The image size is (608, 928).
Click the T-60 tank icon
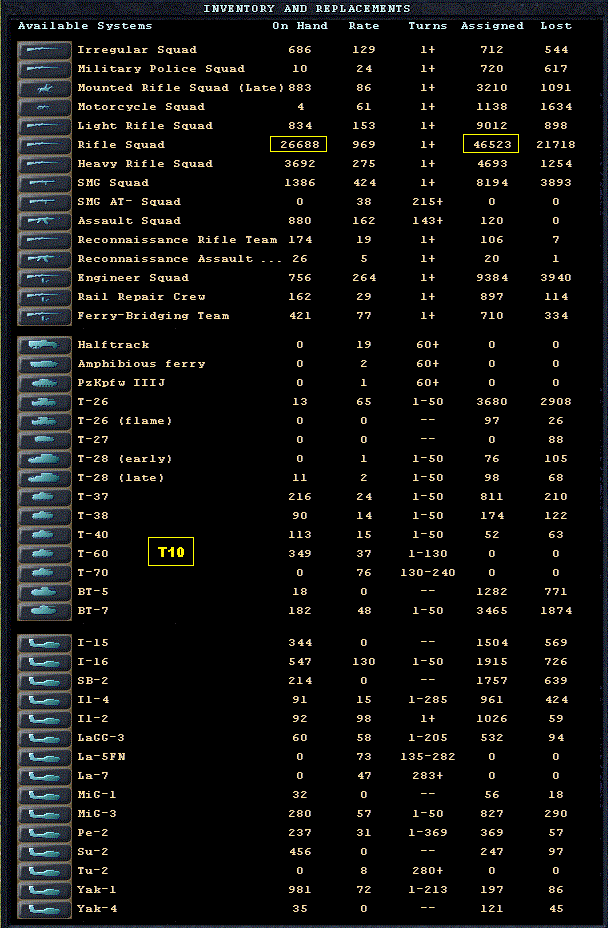44,554
